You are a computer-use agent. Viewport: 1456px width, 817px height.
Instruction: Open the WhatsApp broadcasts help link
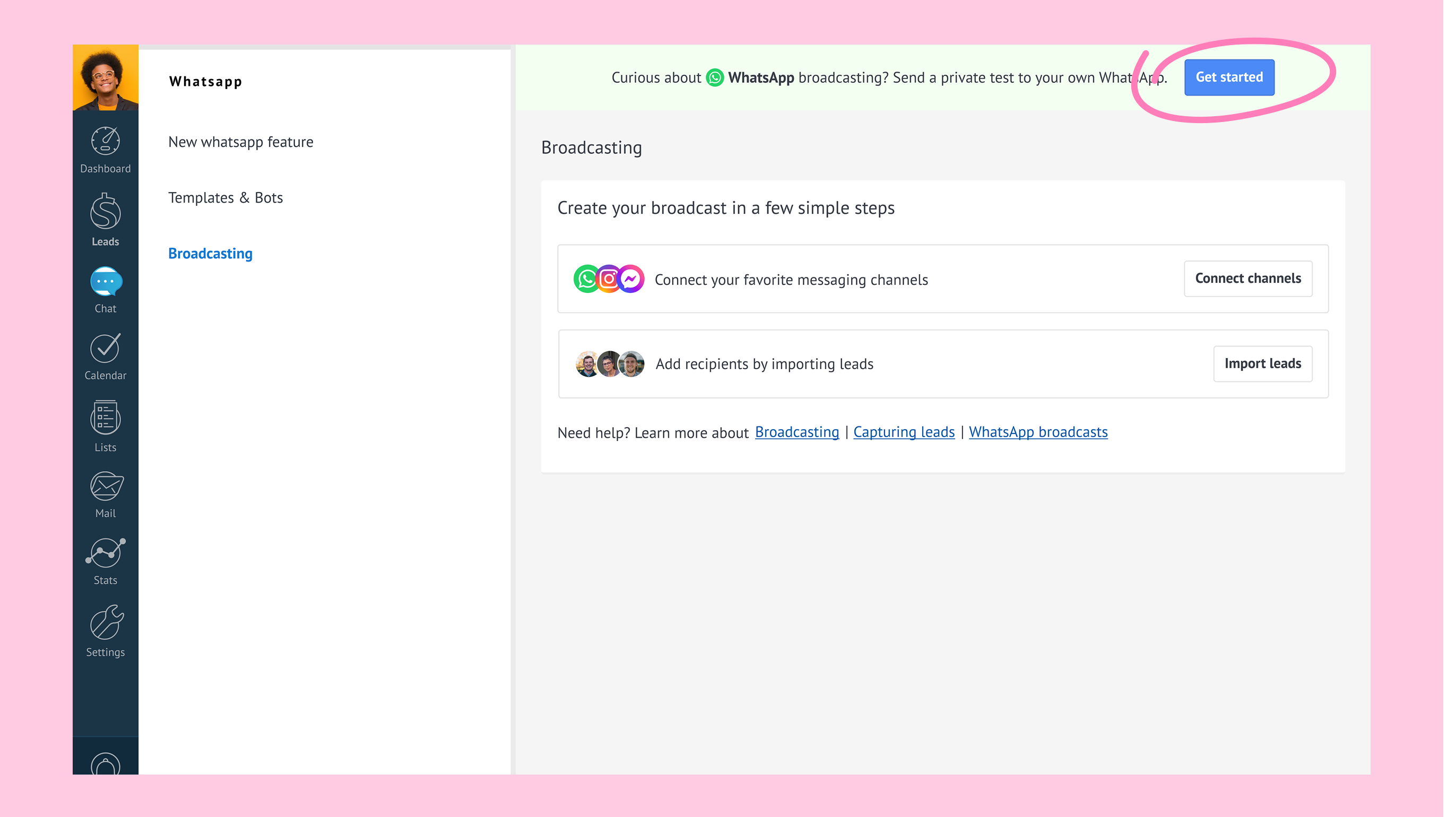[1038, 432]
